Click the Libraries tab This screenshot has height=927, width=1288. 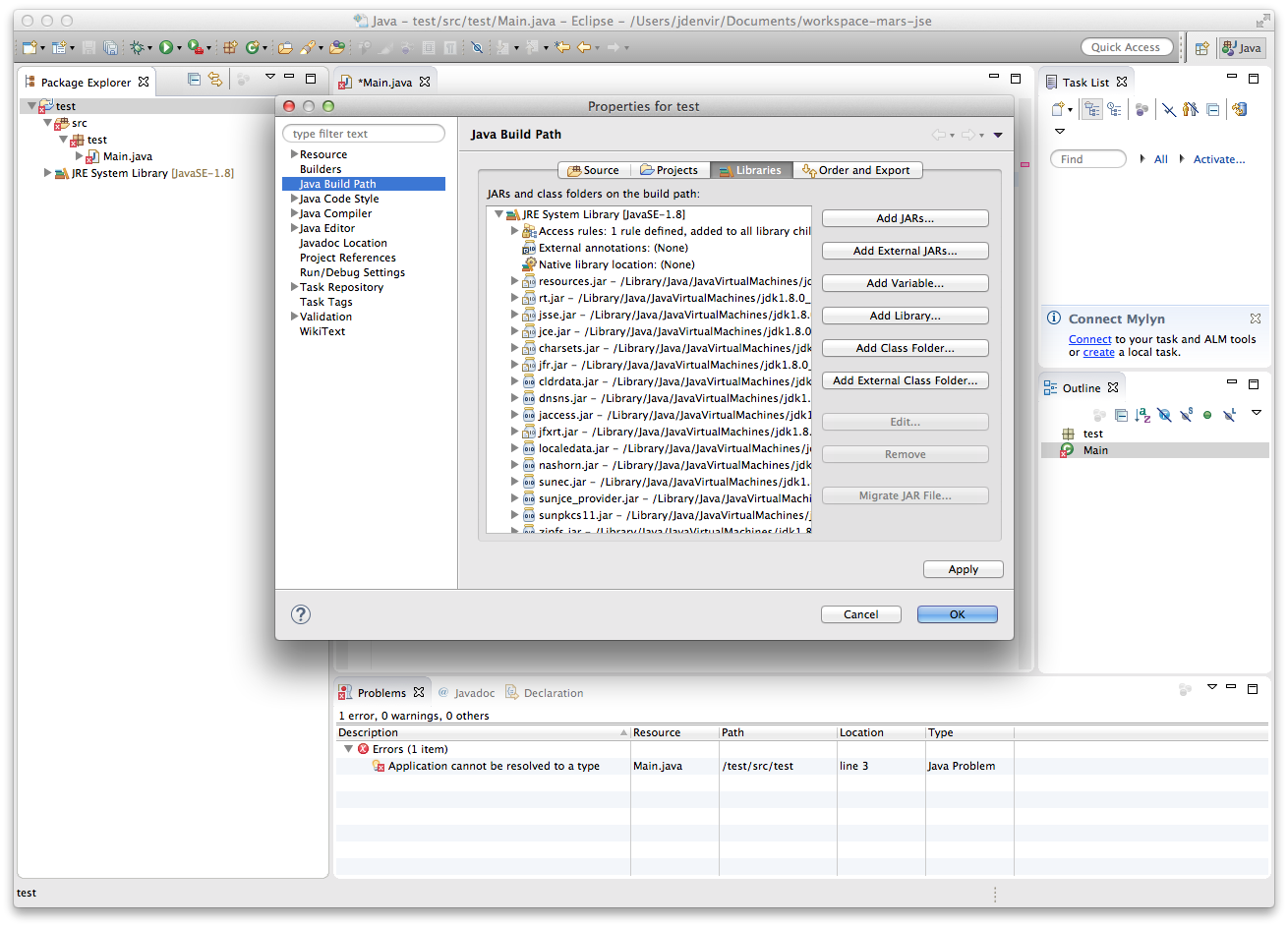point(751,170)
